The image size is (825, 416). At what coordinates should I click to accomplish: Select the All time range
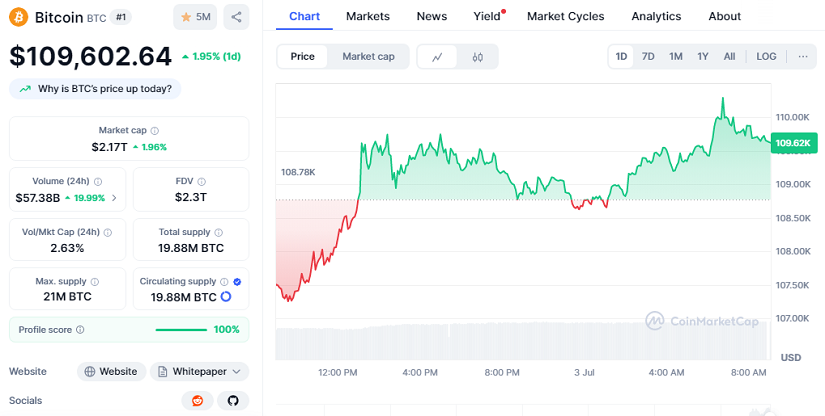coord(729,57)
